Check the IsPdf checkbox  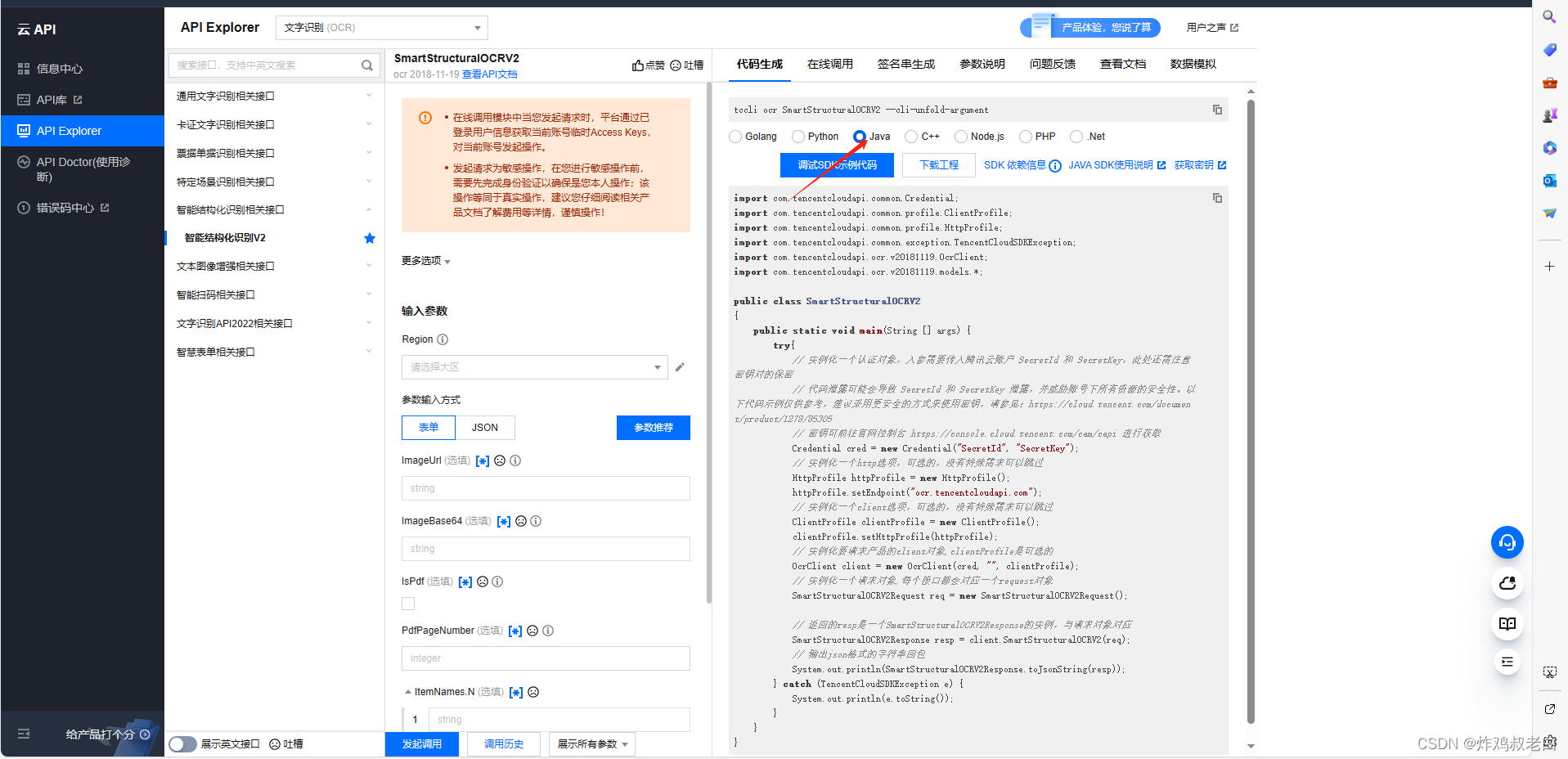coord(408,604)
